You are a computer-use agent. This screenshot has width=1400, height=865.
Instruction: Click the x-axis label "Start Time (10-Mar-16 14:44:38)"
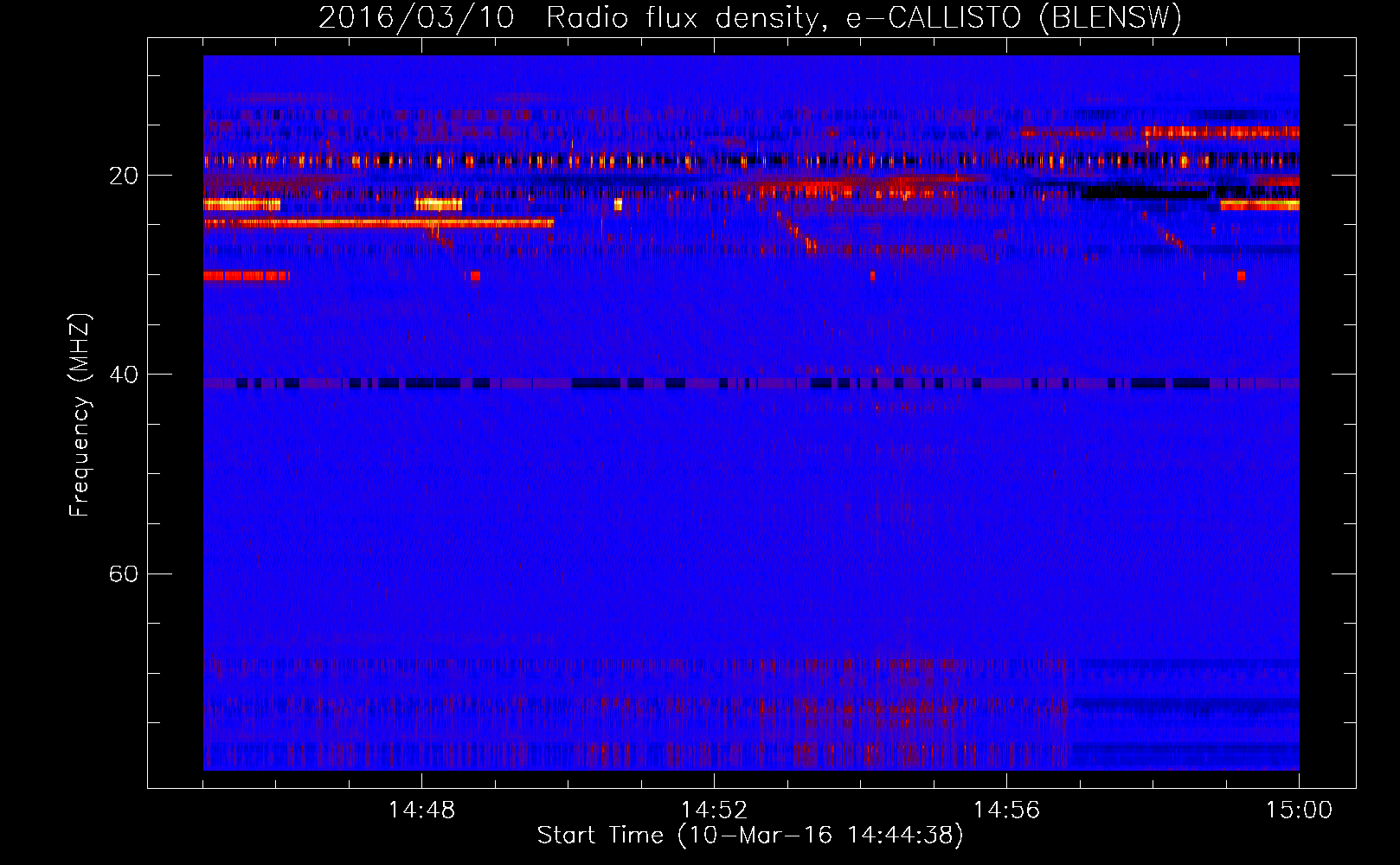(x=750, y=836)
